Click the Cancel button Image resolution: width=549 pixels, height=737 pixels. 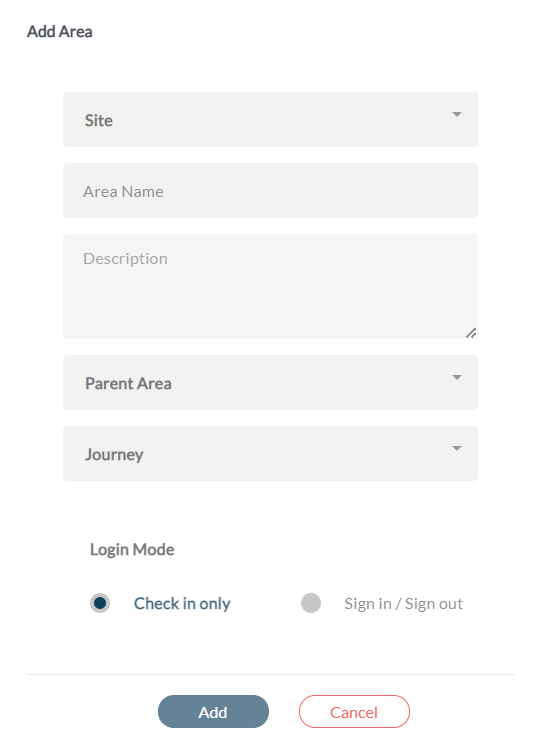[354, 712]
